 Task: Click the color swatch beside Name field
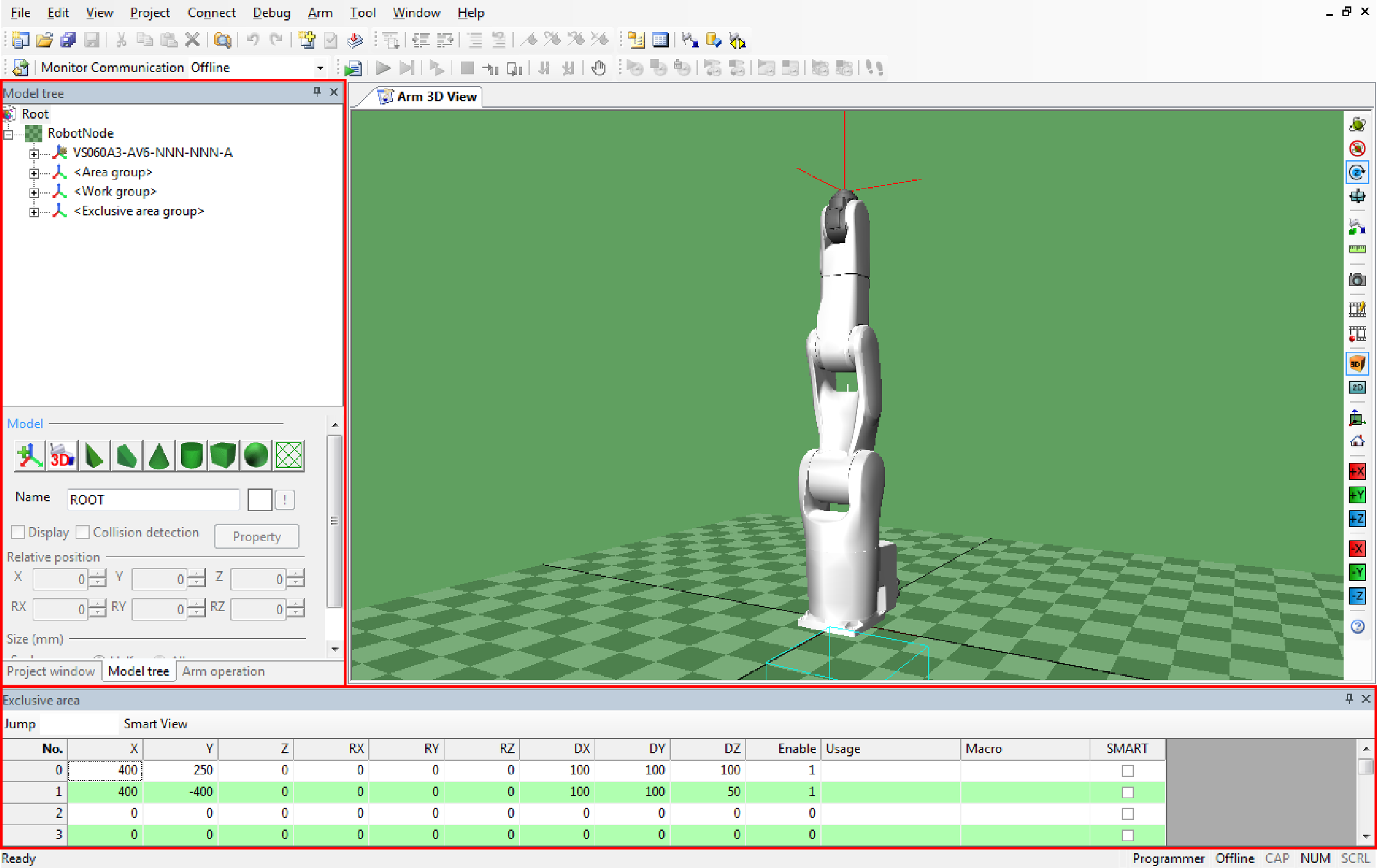pyautogui.click(x=260, y=499)
